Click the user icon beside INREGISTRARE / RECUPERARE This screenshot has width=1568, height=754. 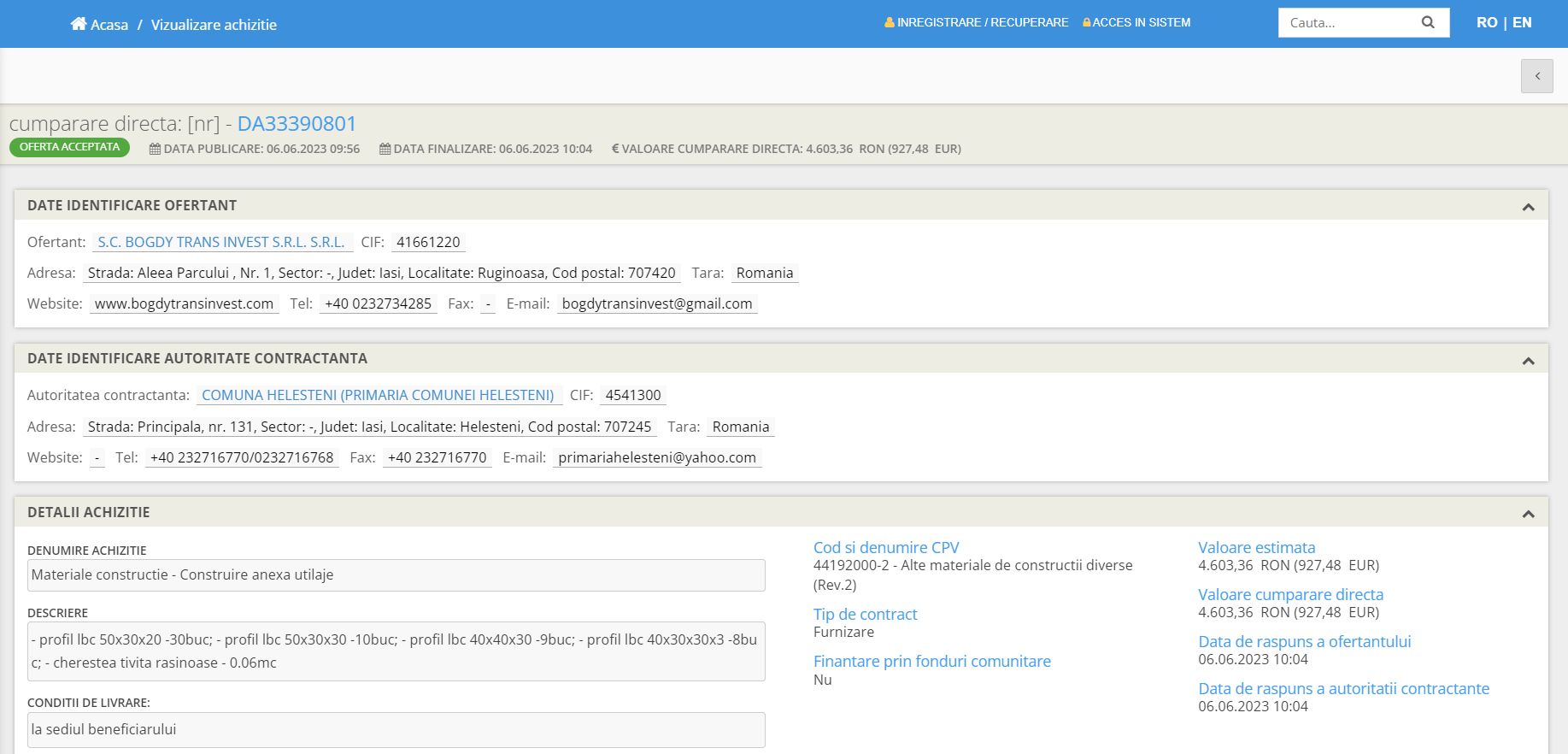[890, 22]
